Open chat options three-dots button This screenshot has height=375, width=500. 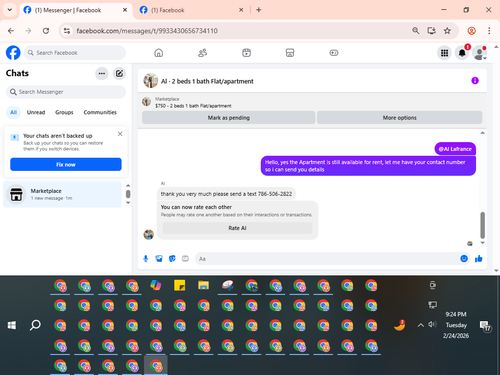click(102, 73)
